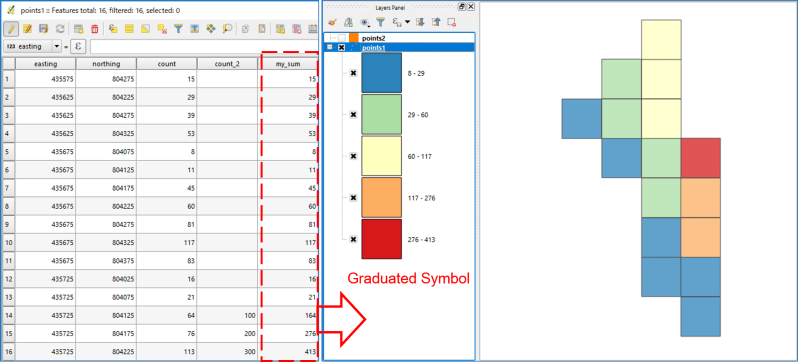The height and width of the screenshot is (362, 798).
Task: Uncheck the 8 - 29 class checkbox
Action: pyautogui.click(x=353, y=73)
